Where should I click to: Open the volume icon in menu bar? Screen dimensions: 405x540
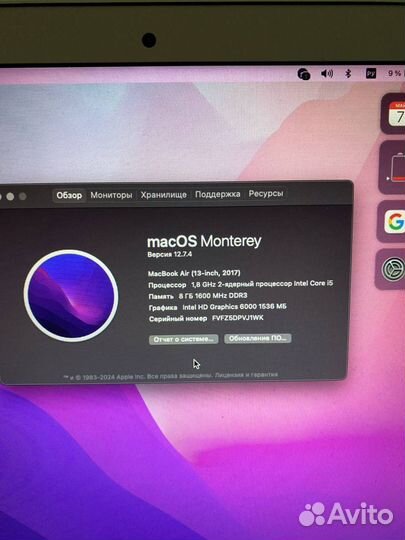coord(327,73)
